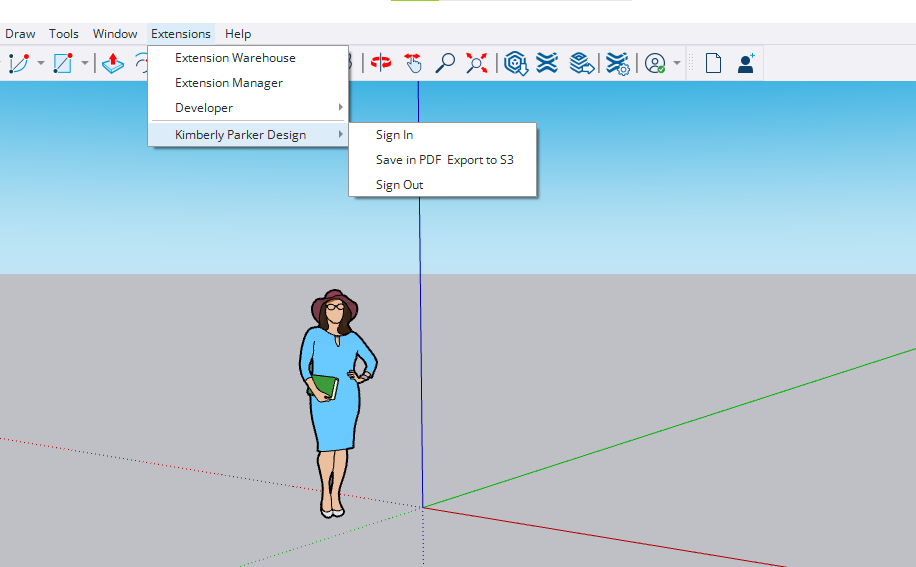Activate the Push/Pull tool

point(113,63)
